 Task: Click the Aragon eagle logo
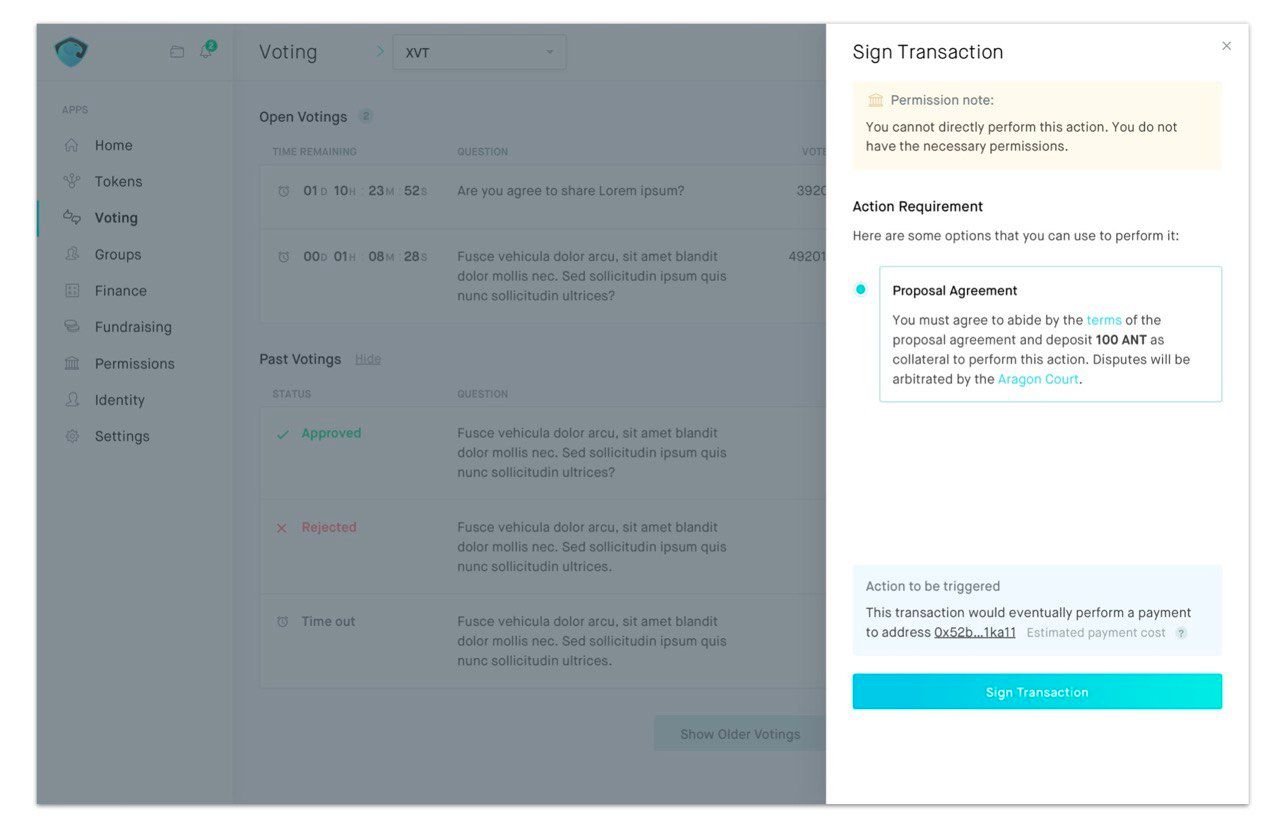click(x=71, y=51)
